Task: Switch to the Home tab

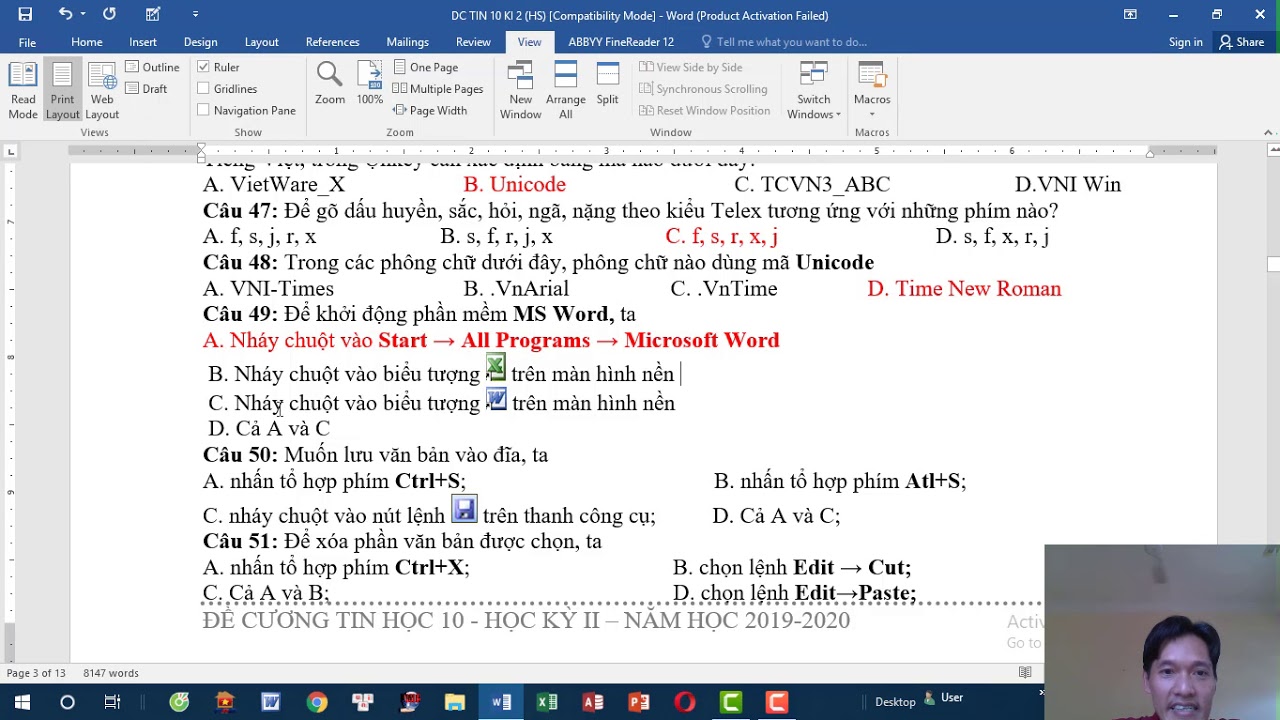Action: coord(87,42)
